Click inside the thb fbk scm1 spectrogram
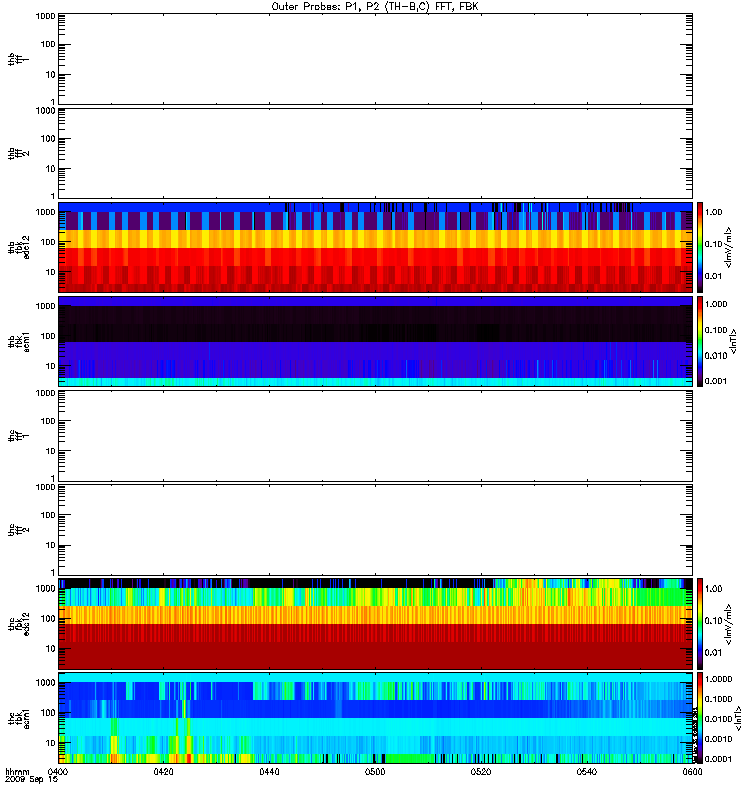Viewport: 750px width, 800px height. pos(375,341)
